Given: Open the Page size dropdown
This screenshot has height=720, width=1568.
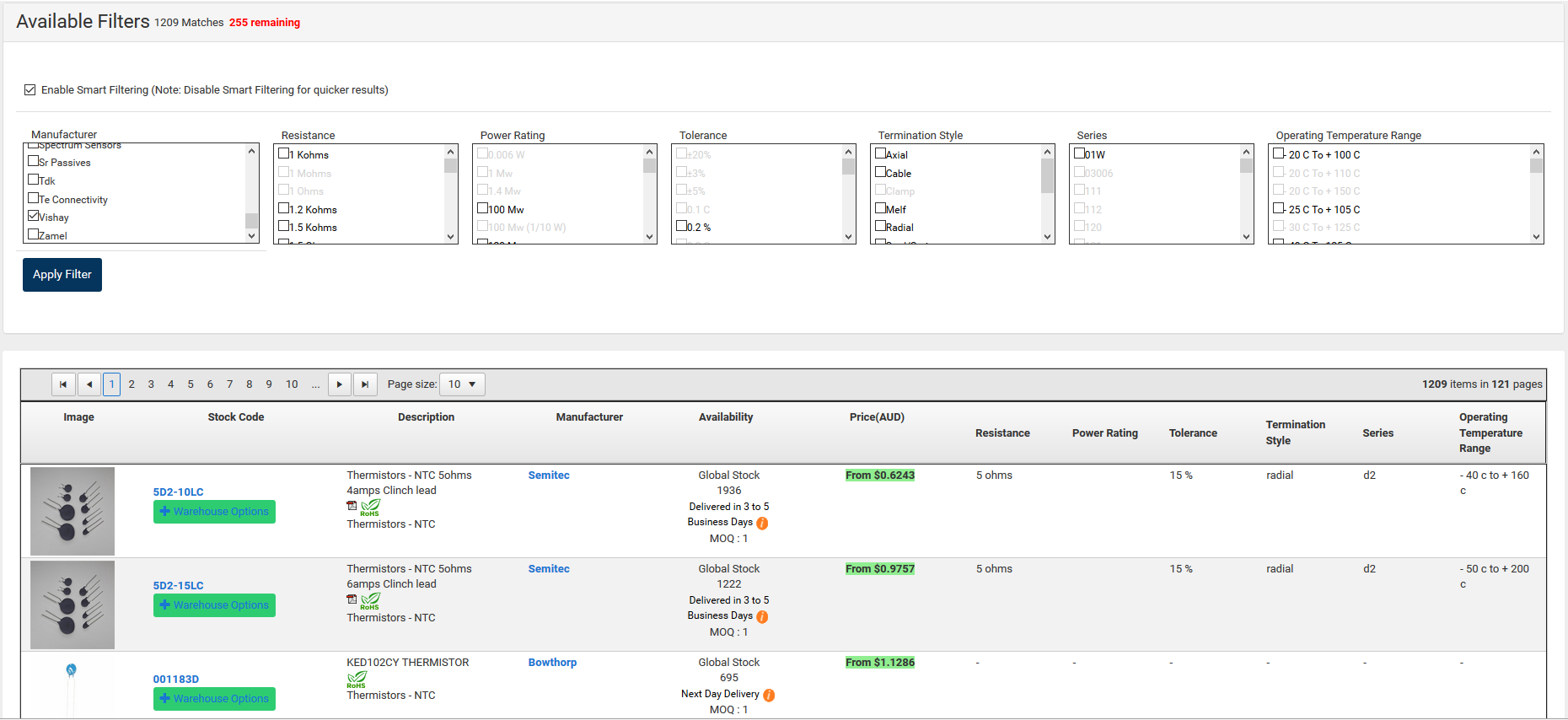Looking at the screenshot, I should (x=463, y=384).
